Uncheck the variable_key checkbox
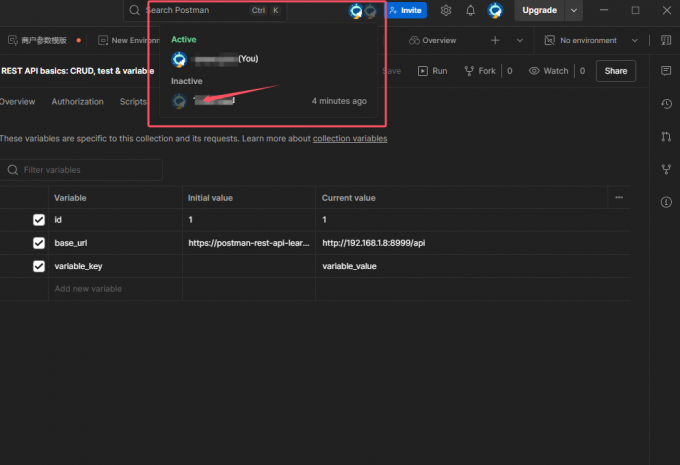The height and width of the screenshot is (465, 680). pos(39,266)
